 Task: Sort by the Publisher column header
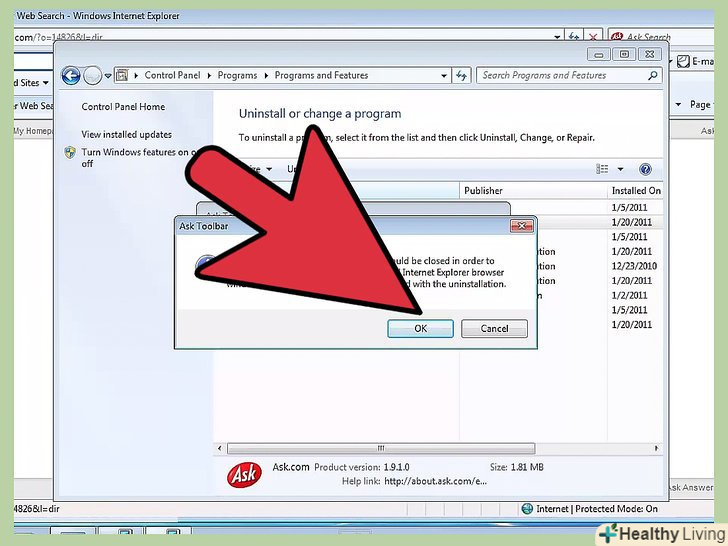533,191
